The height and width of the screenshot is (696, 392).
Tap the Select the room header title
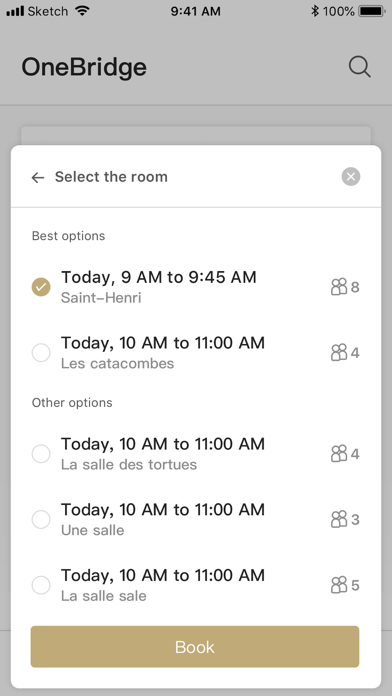[x=111, y=177]
